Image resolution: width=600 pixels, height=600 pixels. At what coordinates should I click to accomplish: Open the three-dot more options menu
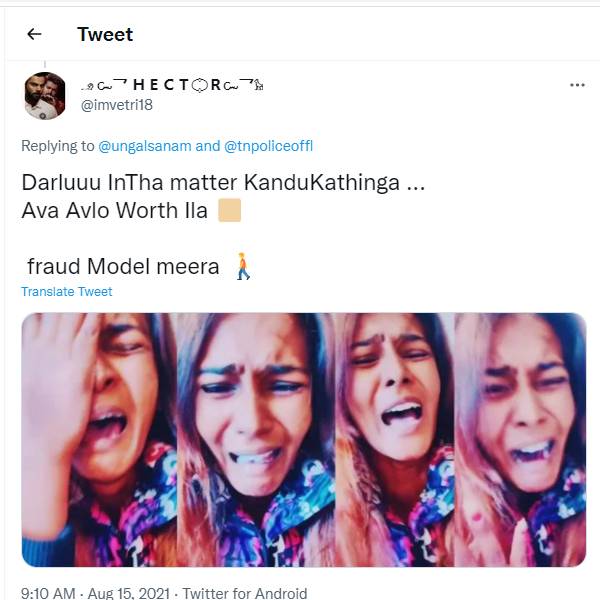[x=577, y=86]
